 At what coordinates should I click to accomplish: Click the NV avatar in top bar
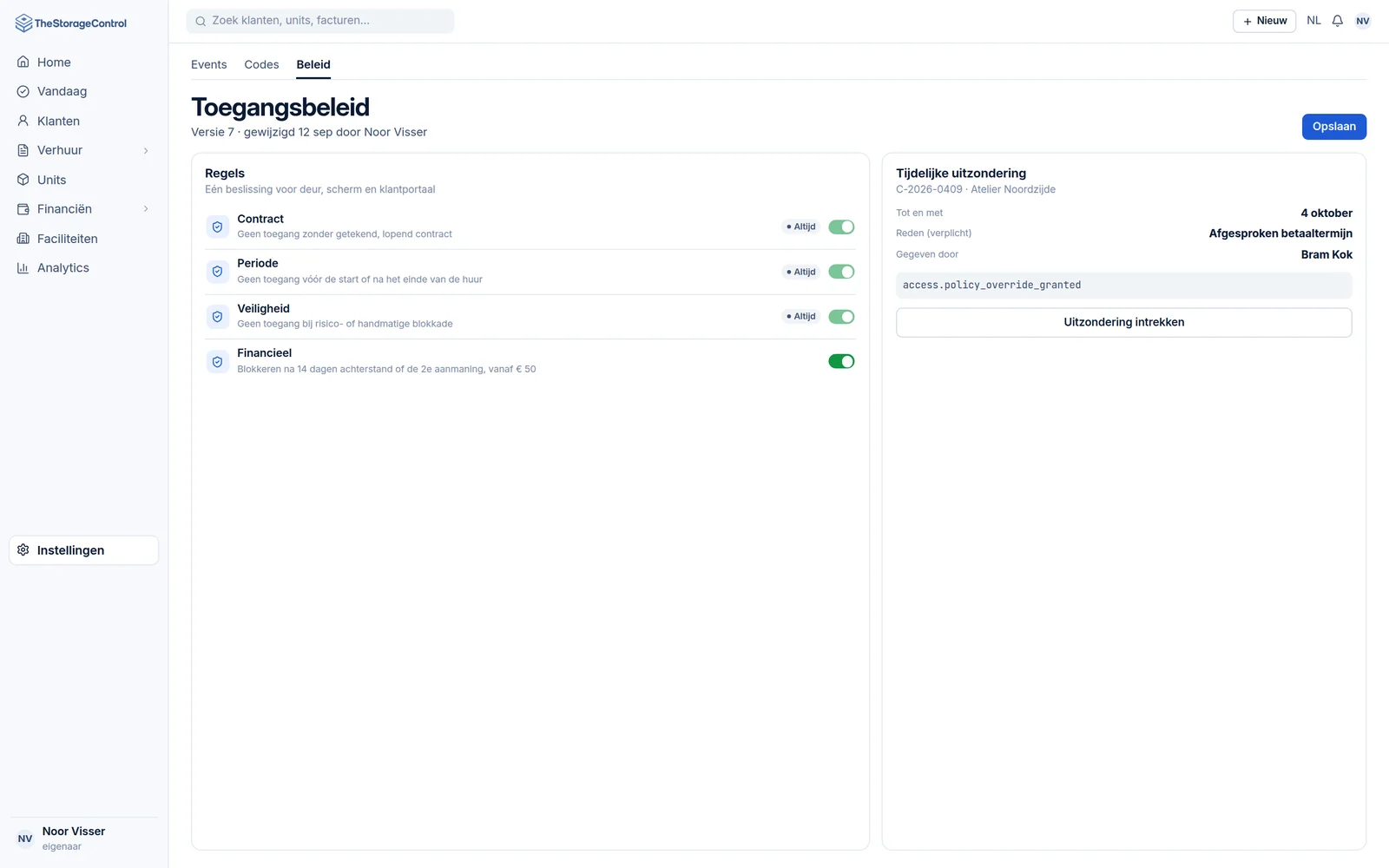coord(1363,21)
